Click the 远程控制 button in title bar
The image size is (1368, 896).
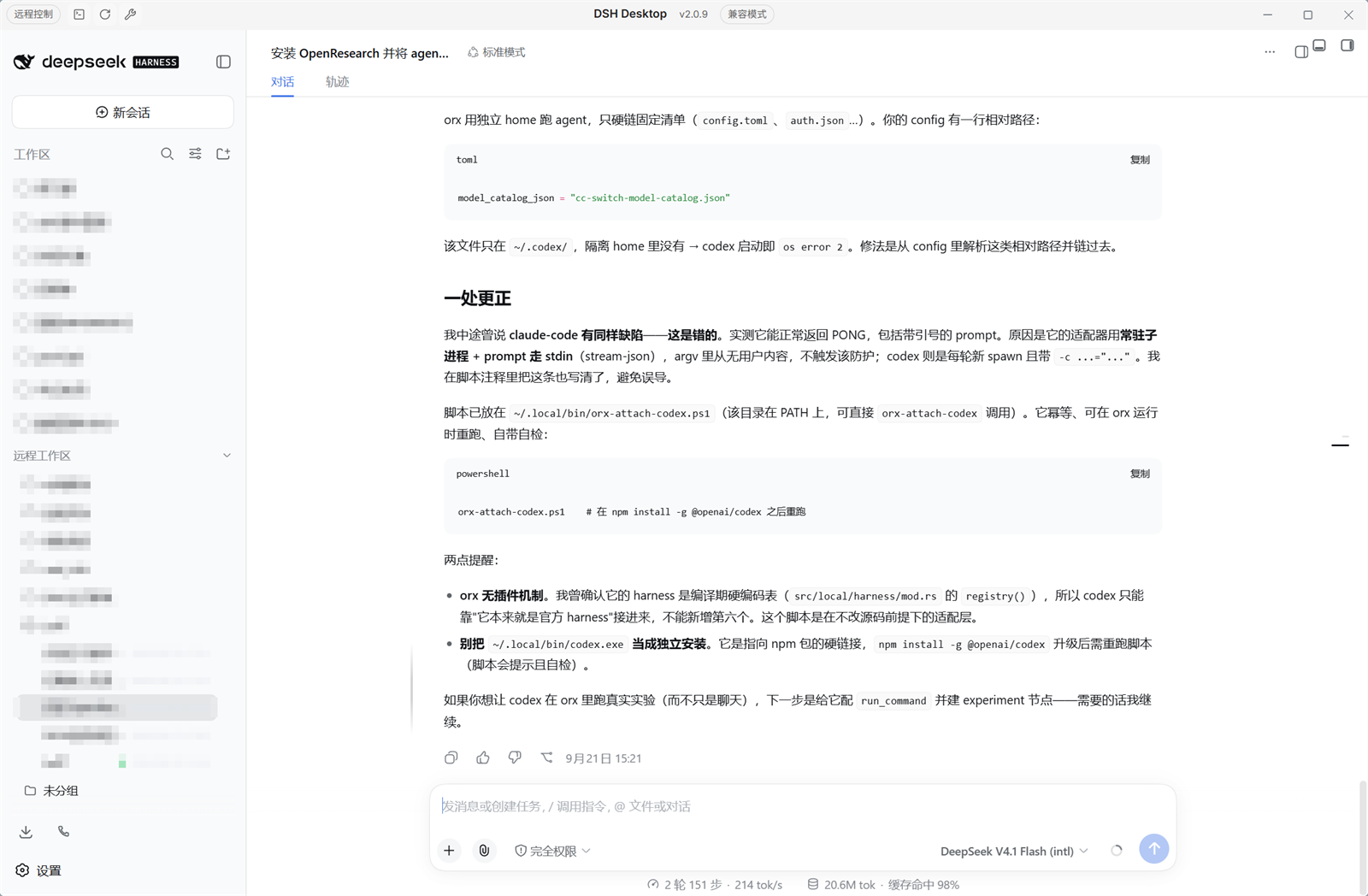pos(34,15)
